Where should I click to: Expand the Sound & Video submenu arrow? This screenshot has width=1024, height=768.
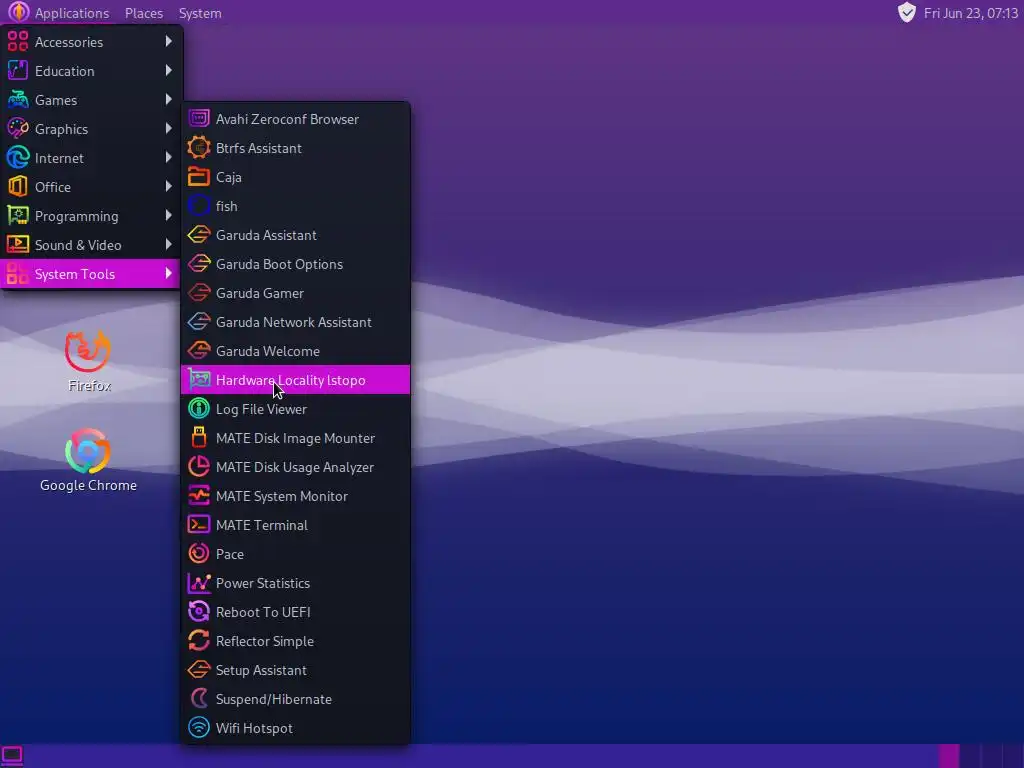point(168,244)
